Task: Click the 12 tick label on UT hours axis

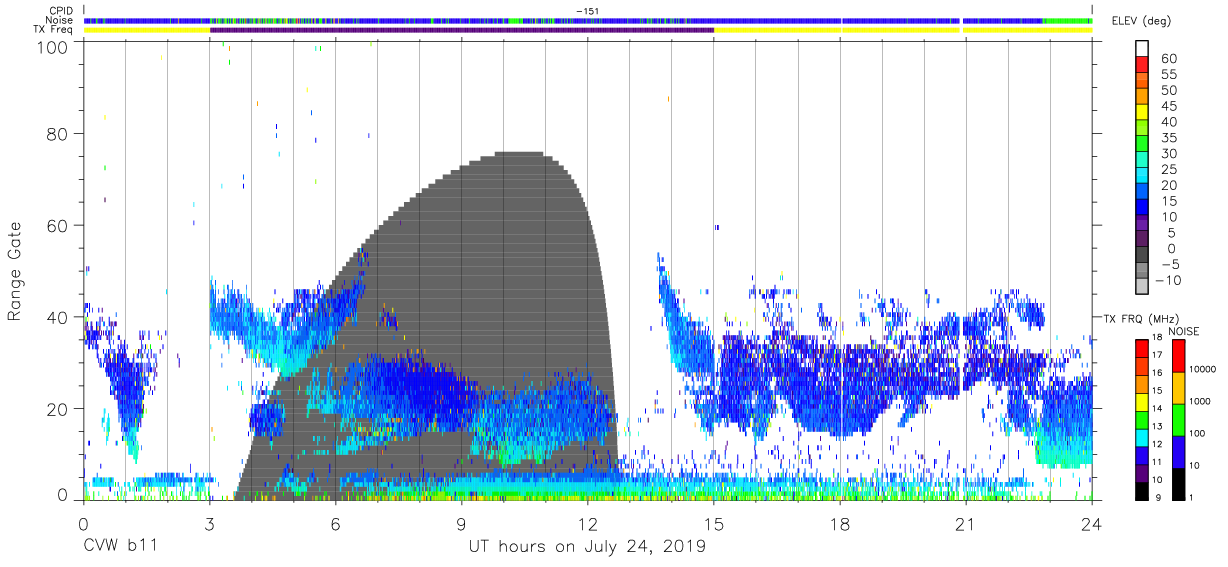Action: point(587,523)
